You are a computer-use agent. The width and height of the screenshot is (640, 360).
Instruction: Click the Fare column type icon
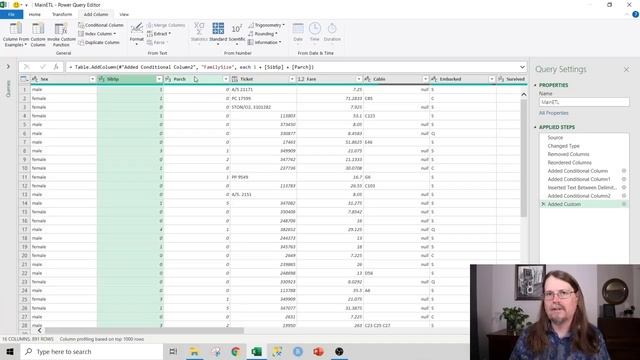point(301,79)
